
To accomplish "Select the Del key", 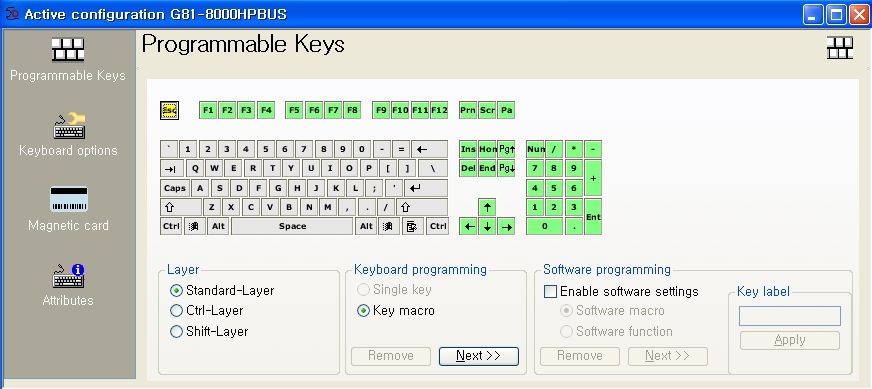I will coord(468,168).
